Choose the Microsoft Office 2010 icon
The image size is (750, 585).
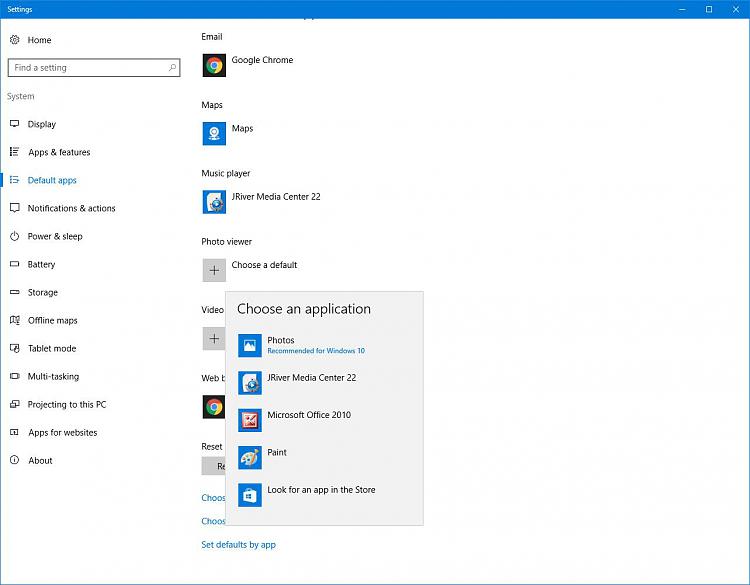[x=250, y=420]
